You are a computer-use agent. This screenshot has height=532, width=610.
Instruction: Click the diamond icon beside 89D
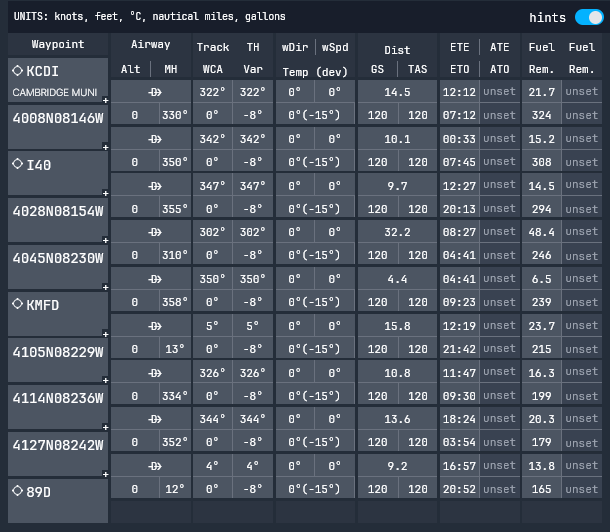(x=18, y=491)
